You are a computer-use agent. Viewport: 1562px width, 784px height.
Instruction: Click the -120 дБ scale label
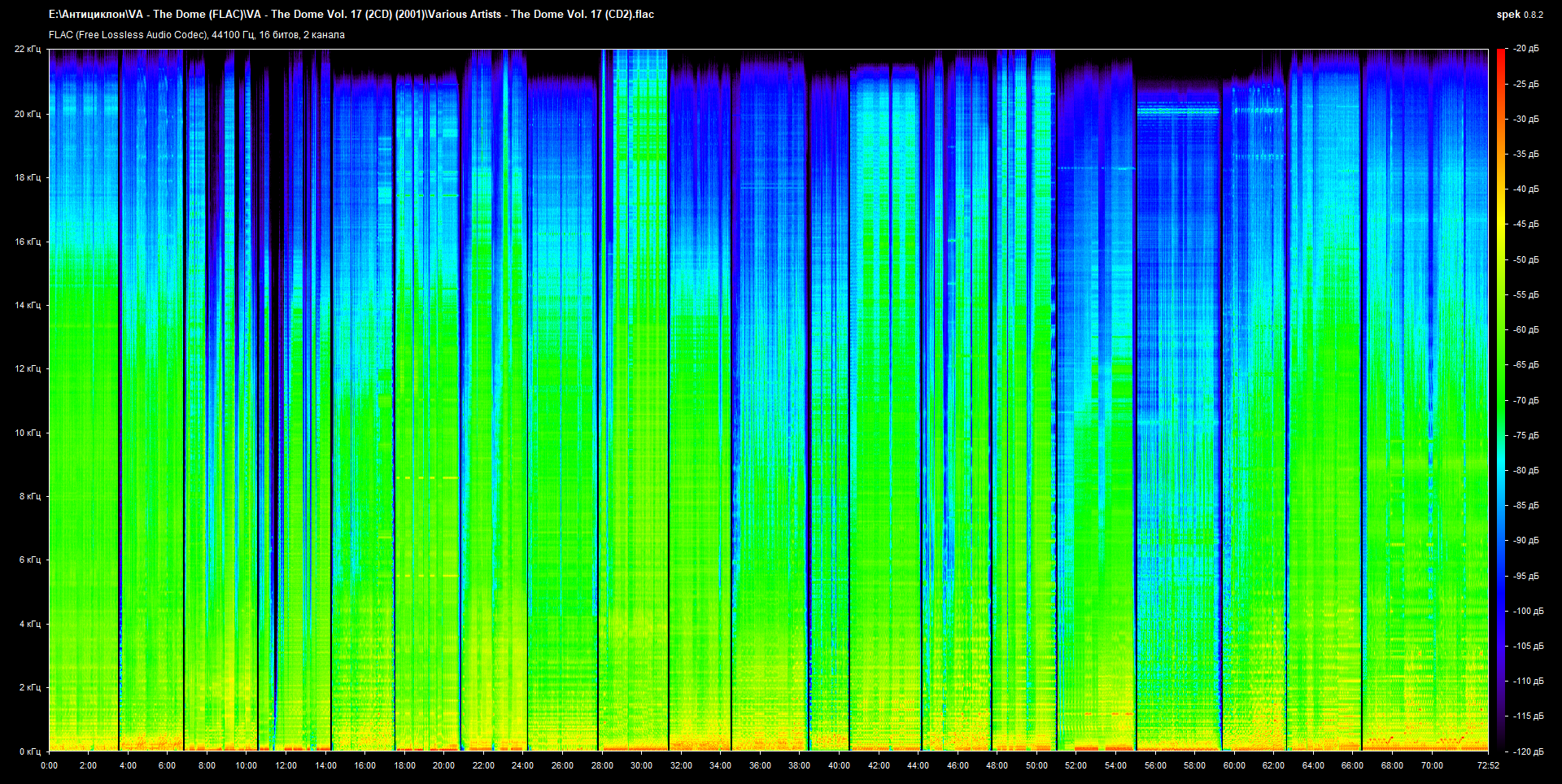pos(1528,751)
